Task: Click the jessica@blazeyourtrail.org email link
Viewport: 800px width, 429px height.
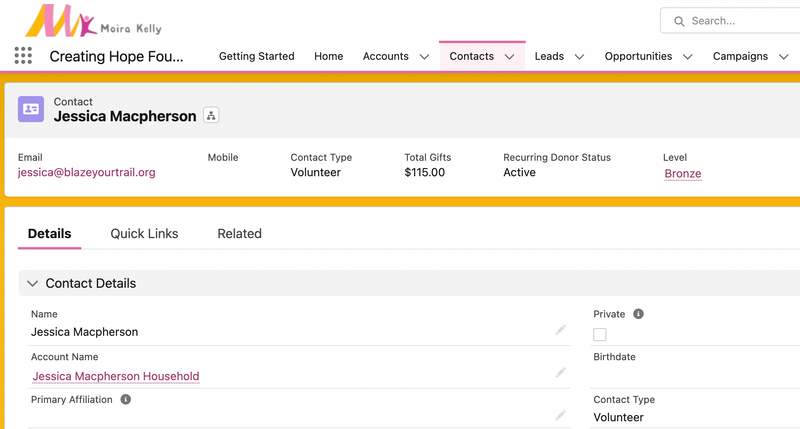Action: click(87, 172)
